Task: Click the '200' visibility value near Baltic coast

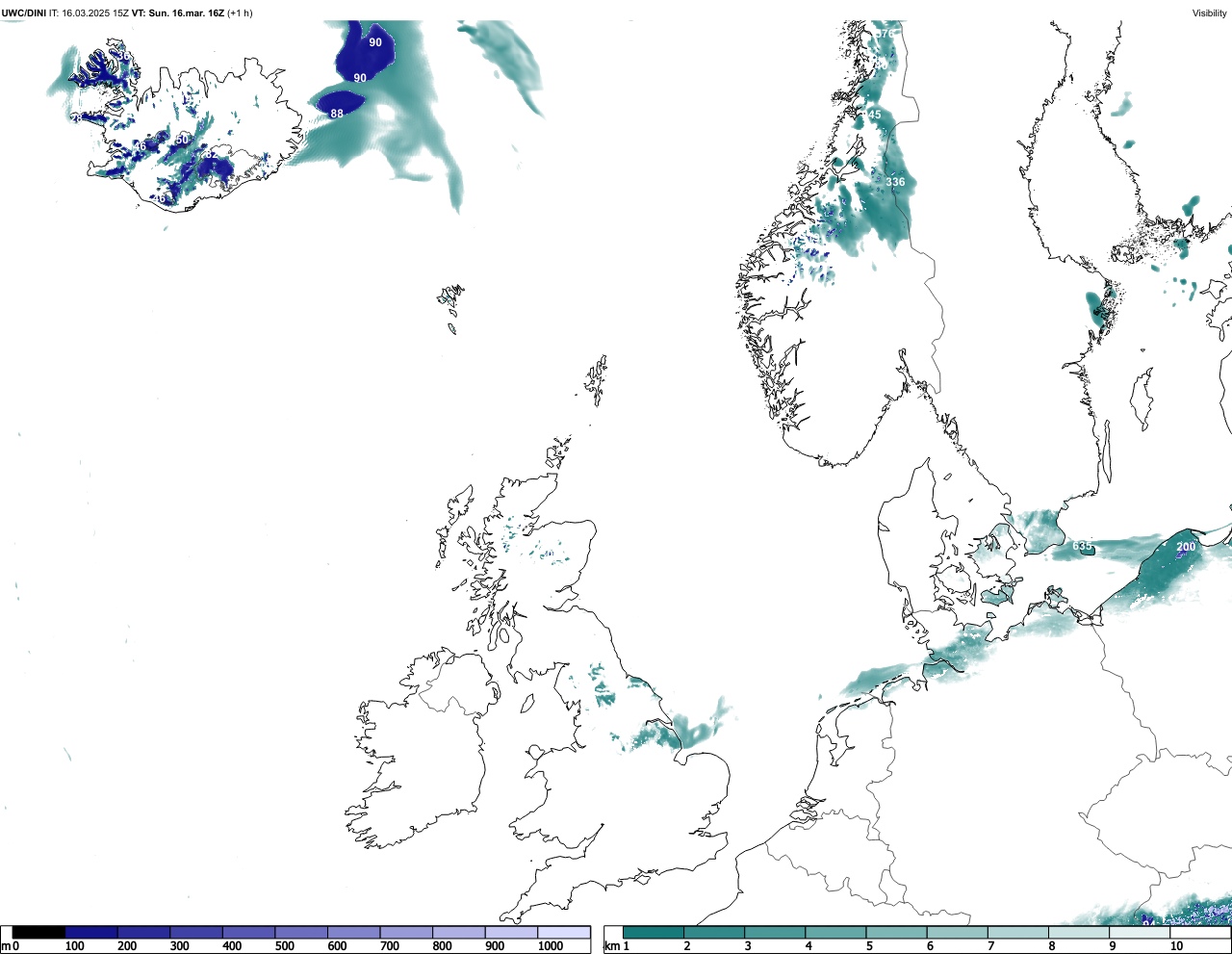Action: [x=1186, y=547]
